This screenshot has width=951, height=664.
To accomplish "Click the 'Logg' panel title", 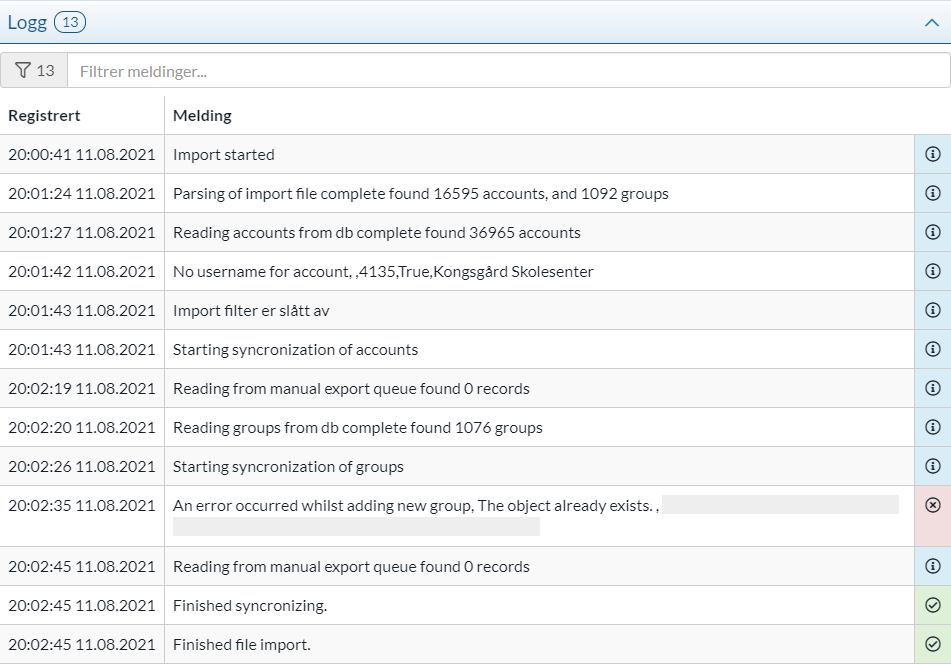I will (27, 22).
